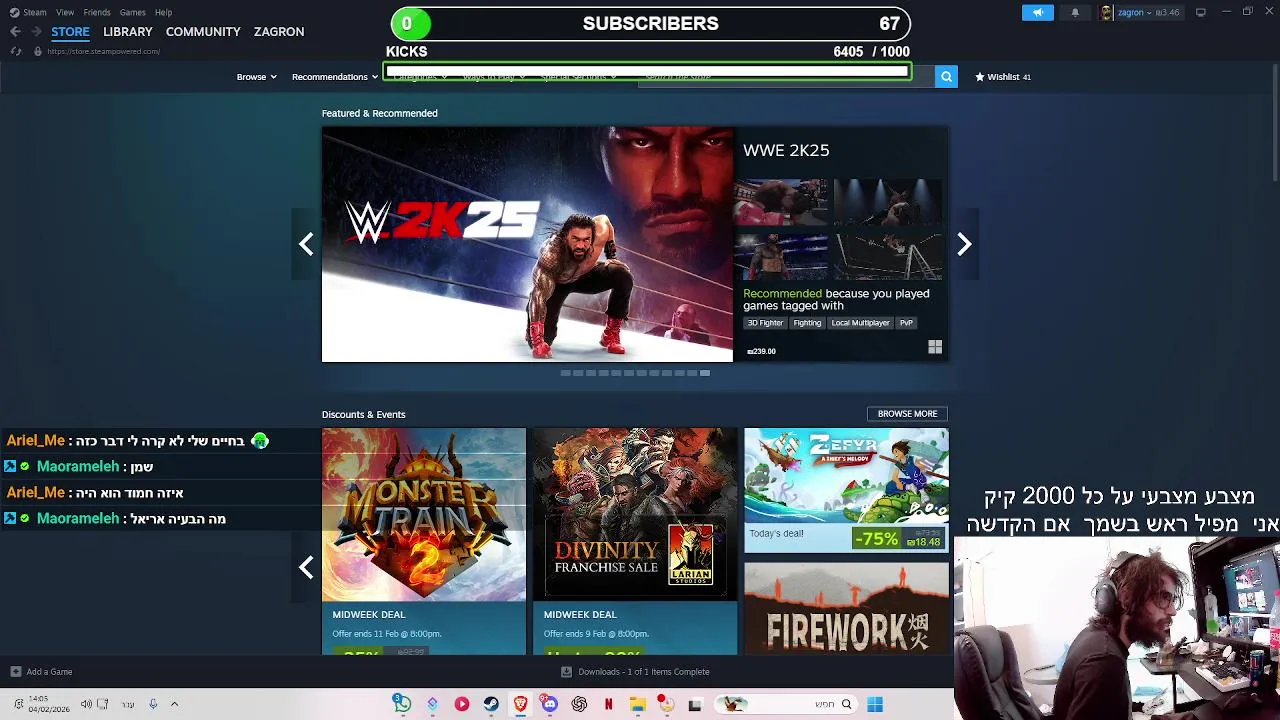Click the Local Multiplayer tag
1280x720 pixels.
(860, 323)
